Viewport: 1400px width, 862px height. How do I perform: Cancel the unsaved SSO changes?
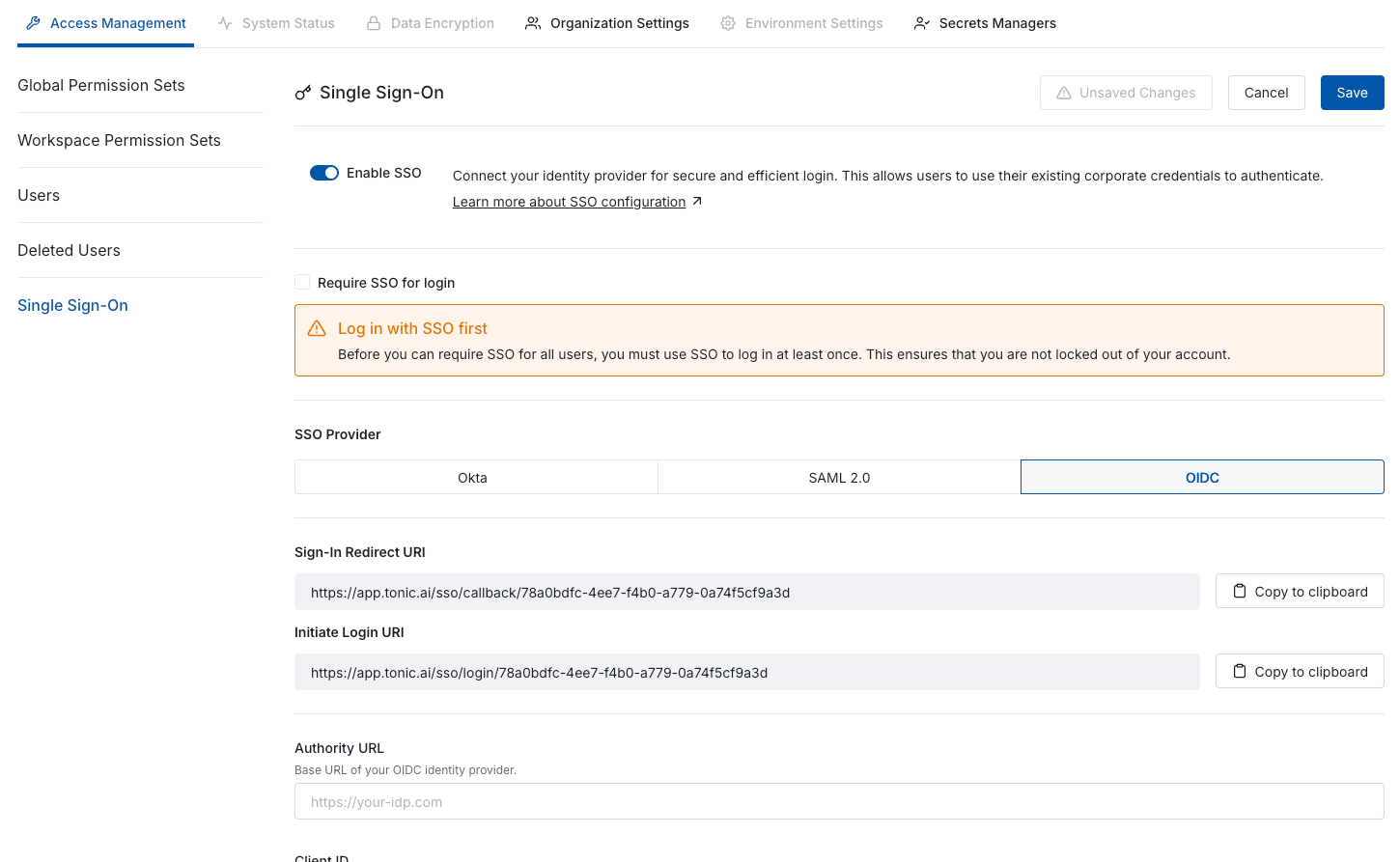[1266, 93]
